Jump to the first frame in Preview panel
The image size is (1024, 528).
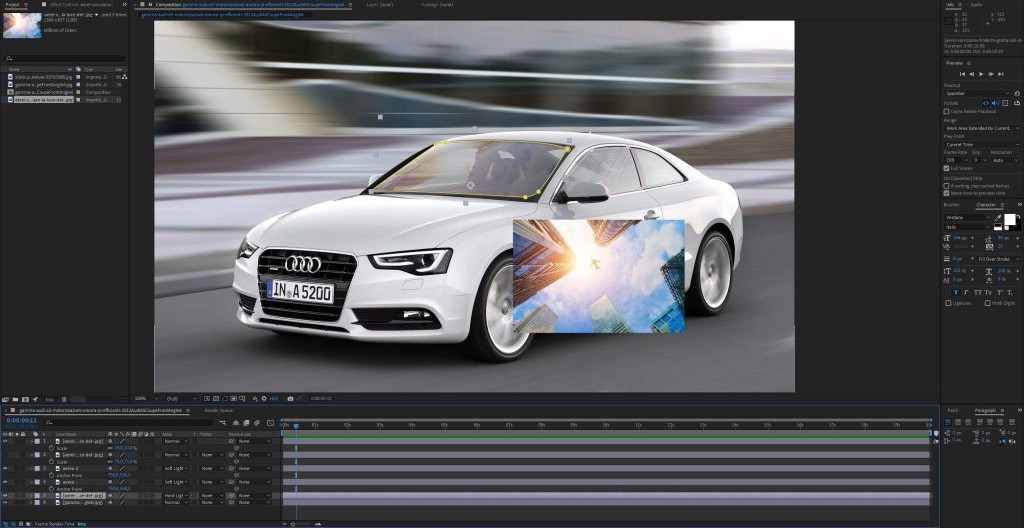click(x=962, y=74)
